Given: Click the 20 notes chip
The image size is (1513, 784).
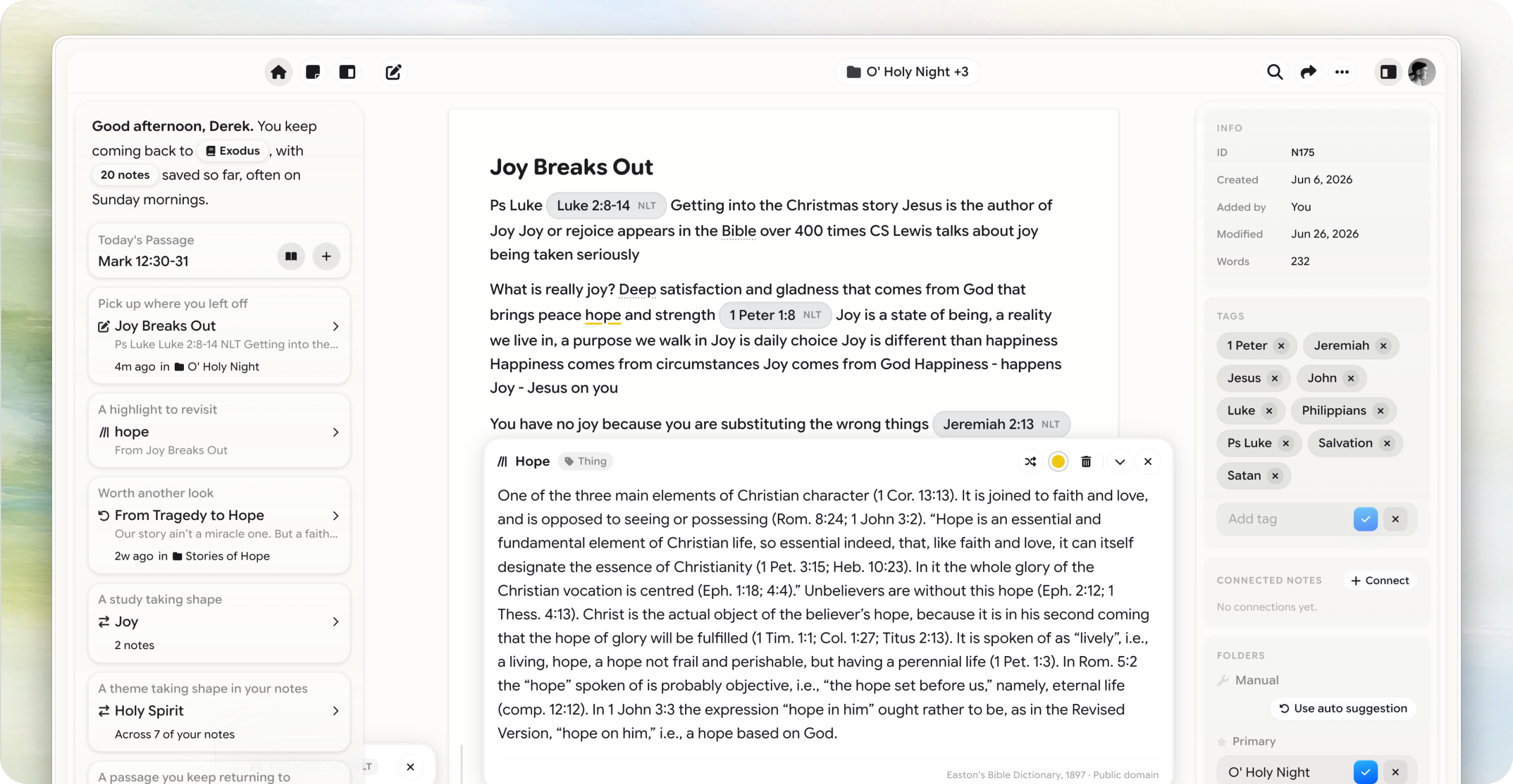Looking at the screenshot, I should [125, 175].
